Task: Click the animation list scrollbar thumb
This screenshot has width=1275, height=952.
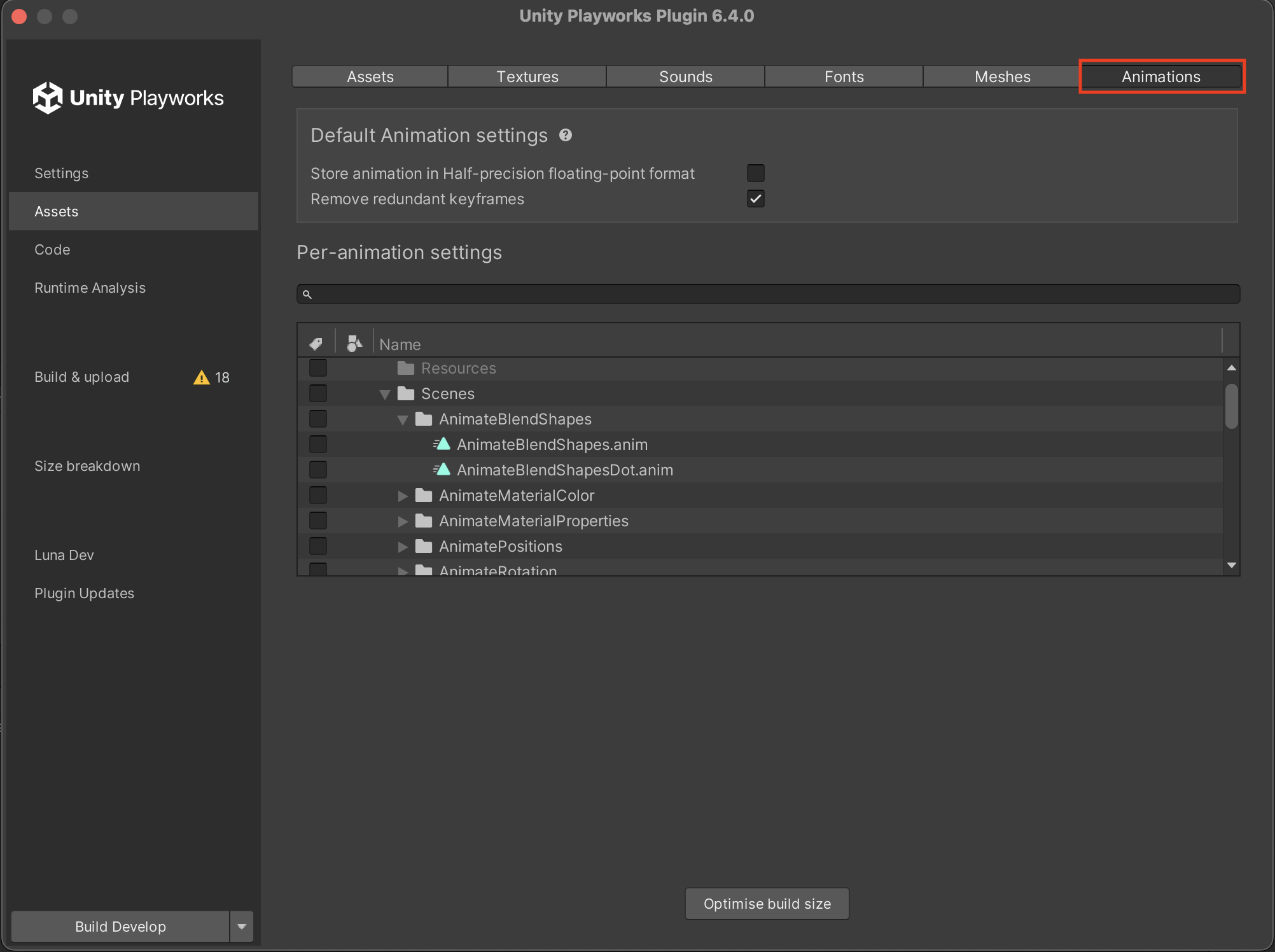Action: 1232,406
